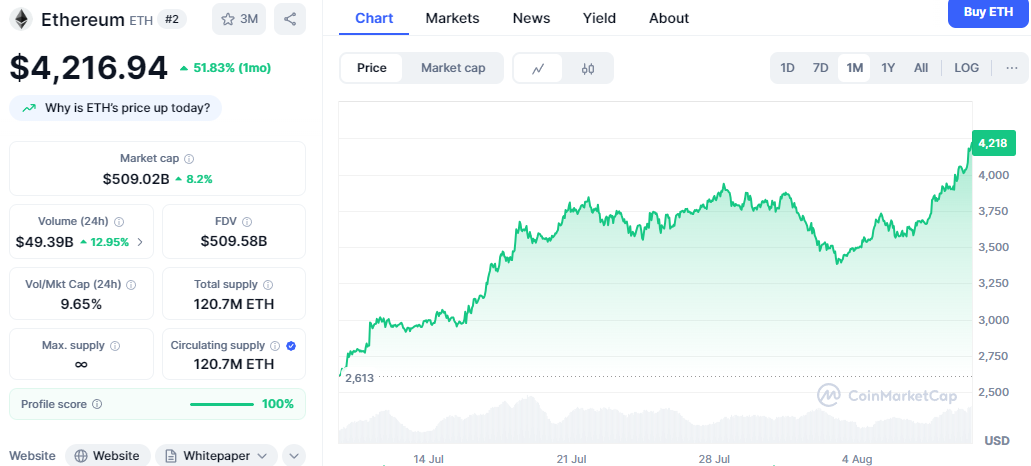Click the 4,218 current price label on chart
This screenshot has height=466, width=1031.
coord(992,143)
